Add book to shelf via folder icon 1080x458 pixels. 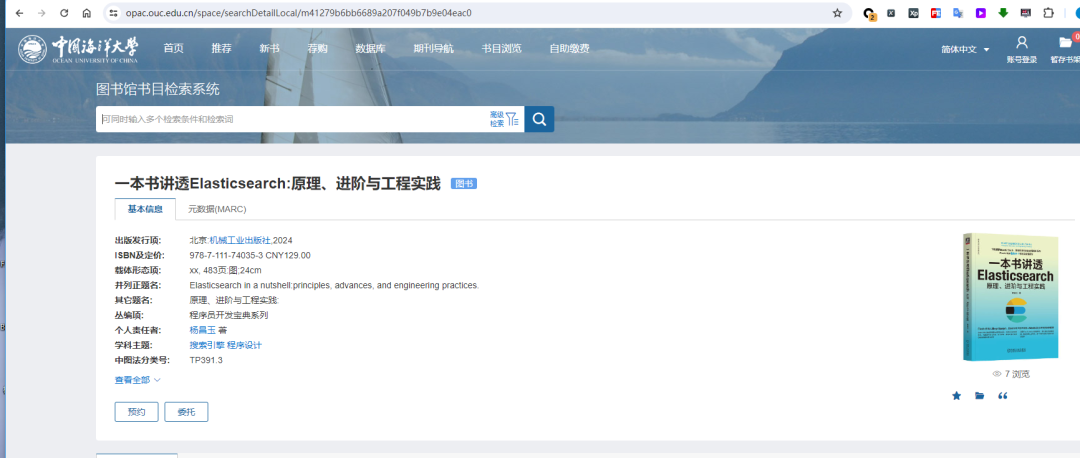point(979,396)
